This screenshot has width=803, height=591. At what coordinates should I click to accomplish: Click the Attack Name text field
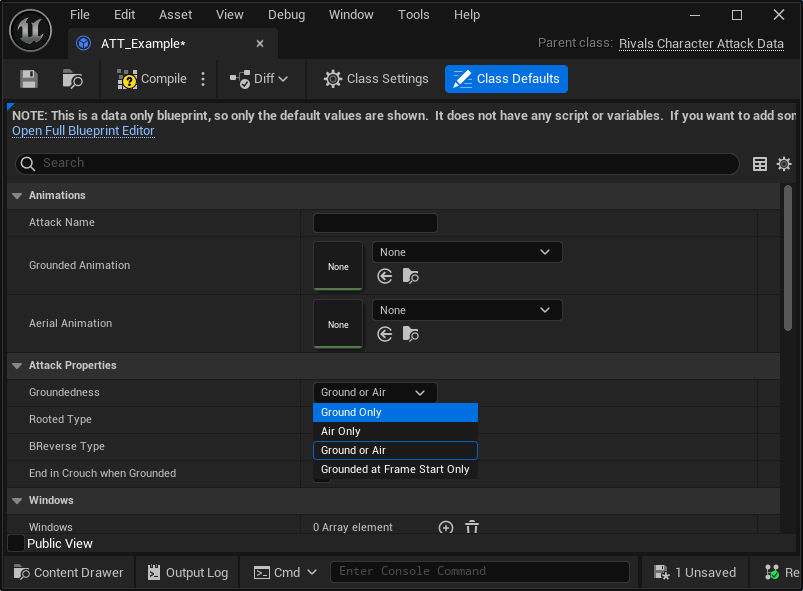click(375, 223)
